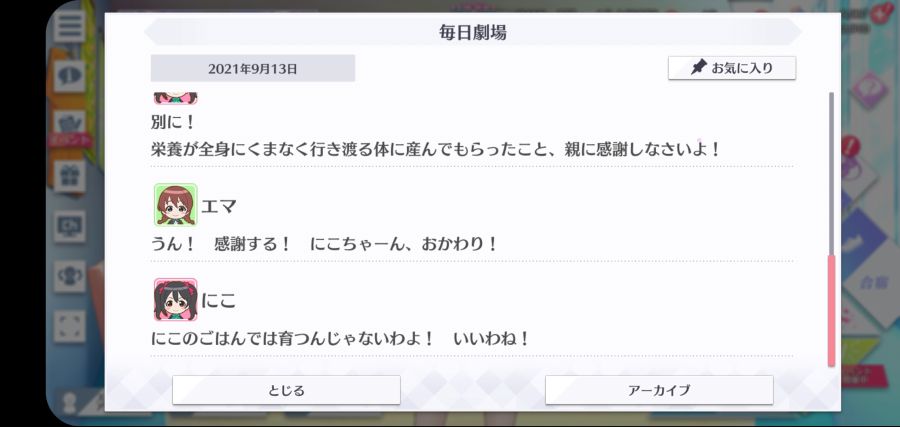
Task: Select the 2021年9月13日 date label
Action: 253,68
